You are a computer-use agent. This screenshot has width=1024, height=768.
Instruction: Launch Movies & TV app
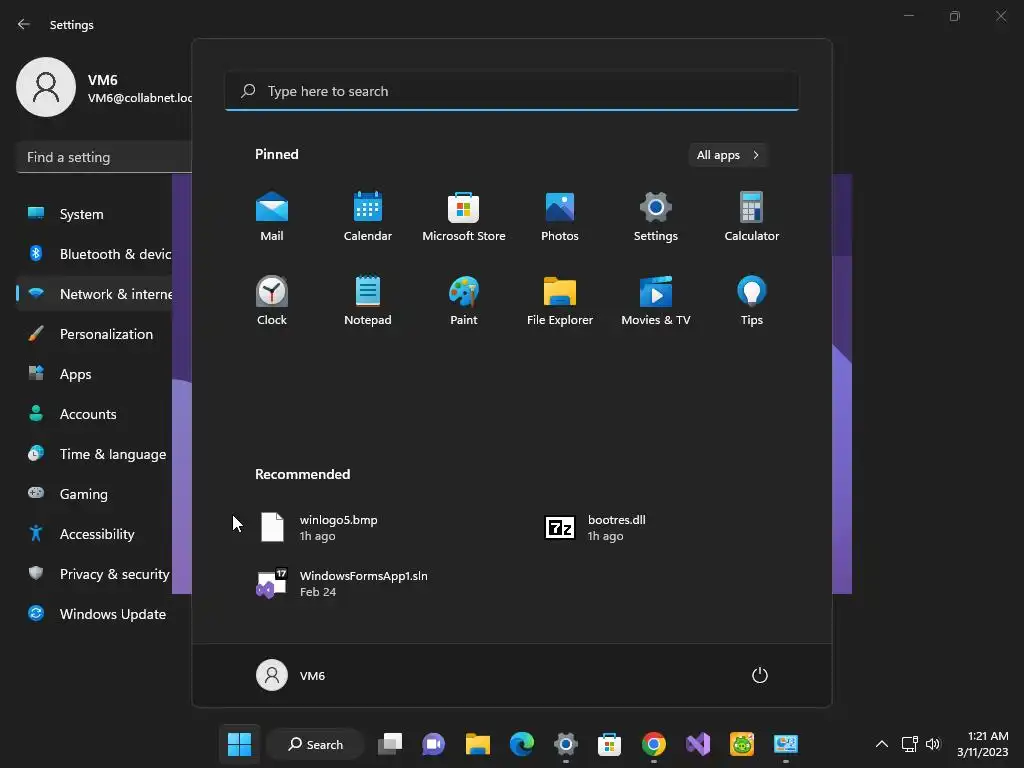tap(656, 300)
